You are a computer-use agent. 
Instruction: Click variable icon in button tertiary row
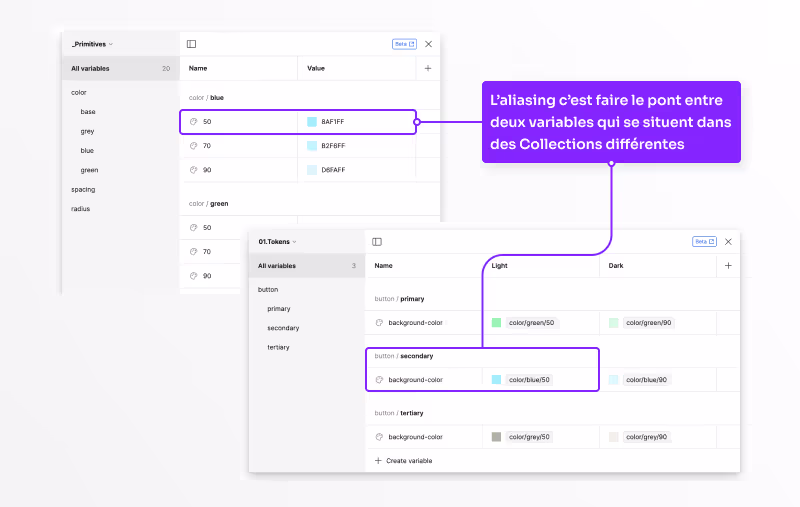pos(379,437)
